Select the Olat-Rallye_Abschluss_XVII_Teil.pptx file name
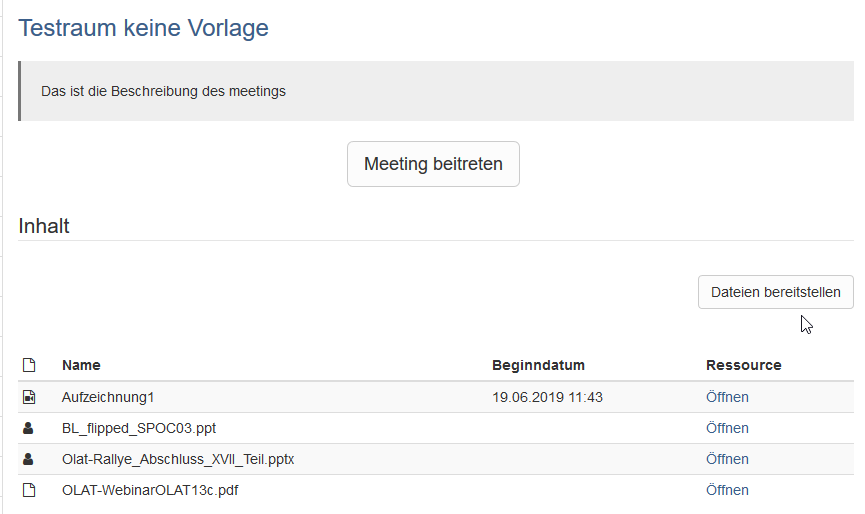Viewport: 865px width, 514px height. 178,460
